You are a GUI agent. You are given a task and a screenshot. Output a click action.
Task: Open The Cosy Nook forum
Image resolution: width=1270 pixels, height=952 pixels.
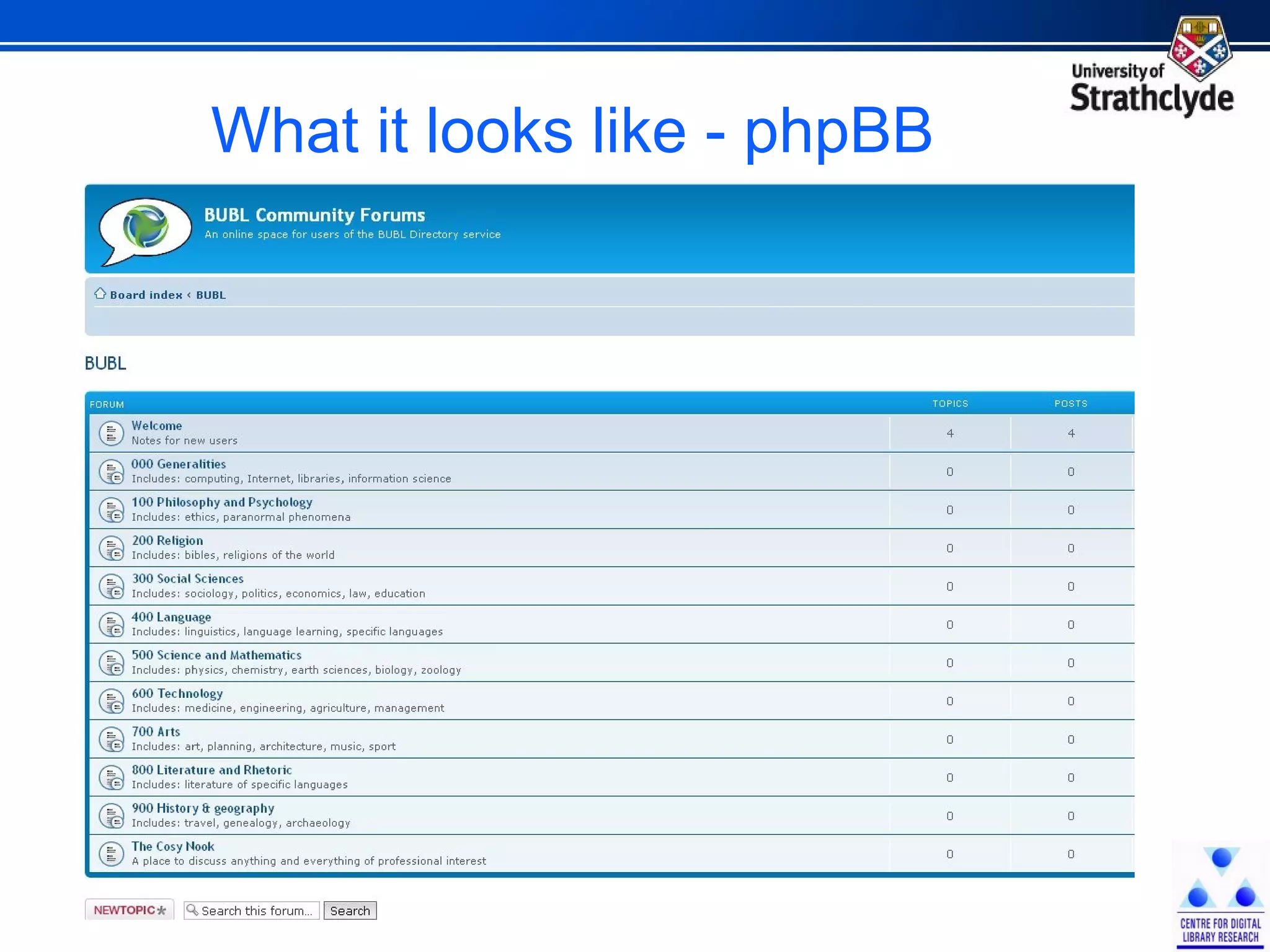pos(173,847)
